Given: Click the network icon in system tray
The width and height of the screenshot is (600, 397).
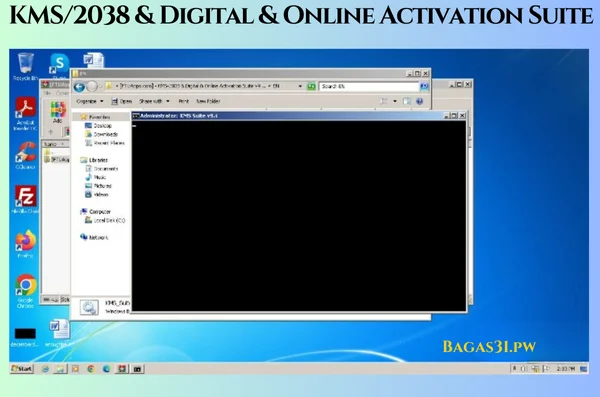Looking at the screenshot, I should click(x=535, y=369).
